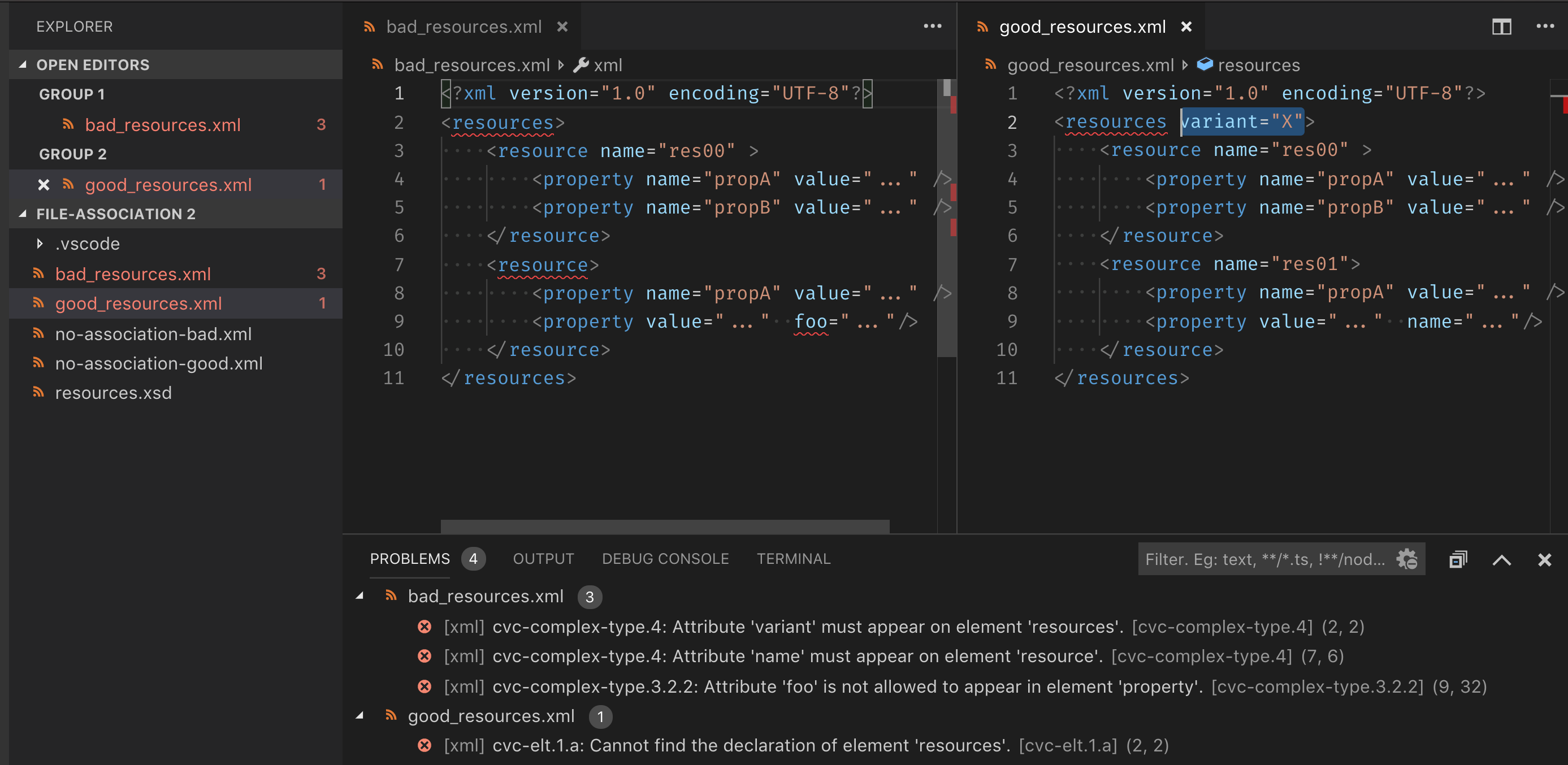The width and height of the screenshot is (1568, 765).
Task: Collapse the OPEN EDITORS section
Action: tap(23, 64)
